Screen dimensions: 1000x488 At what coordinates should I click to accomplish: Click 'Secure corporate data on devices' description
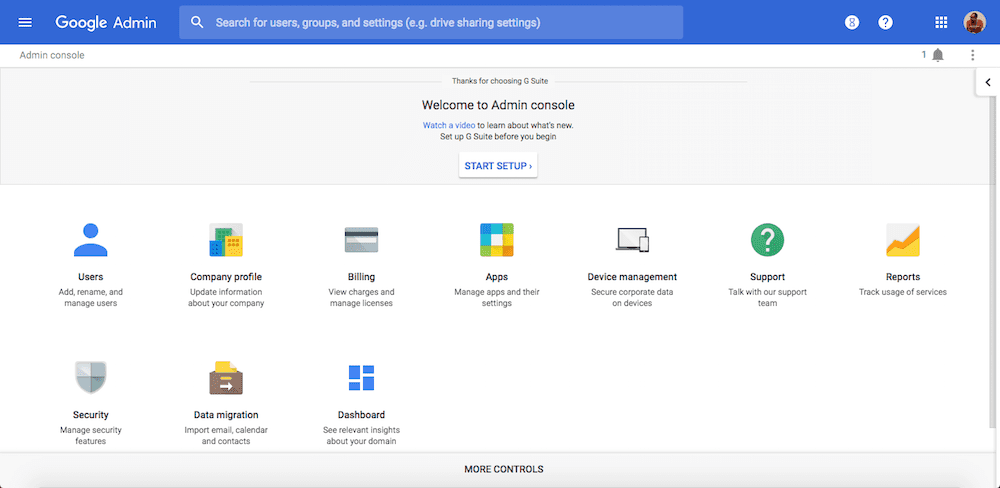click(632, 298)
